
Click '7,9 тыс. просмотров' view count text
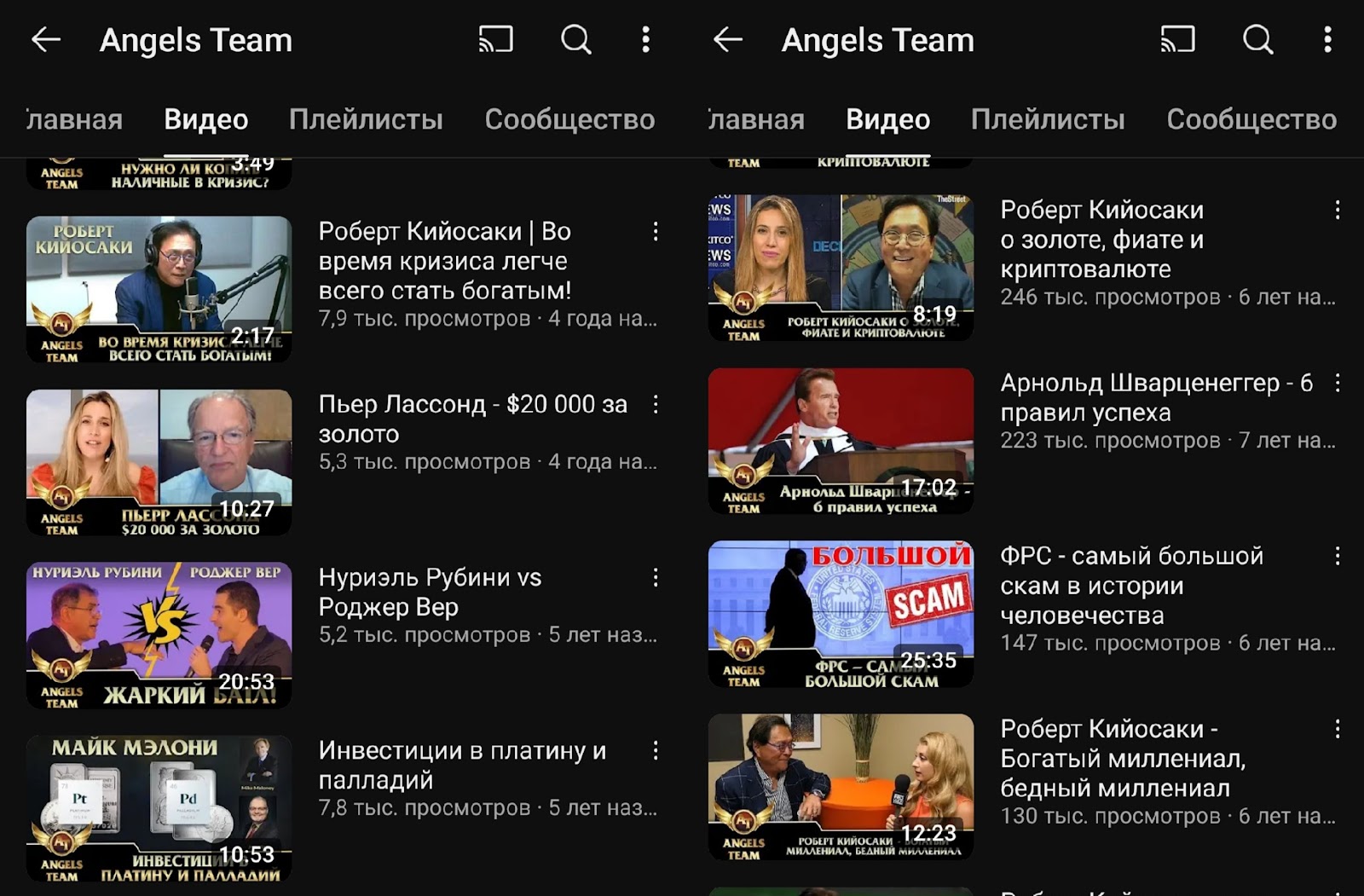(x=425, y=319)
